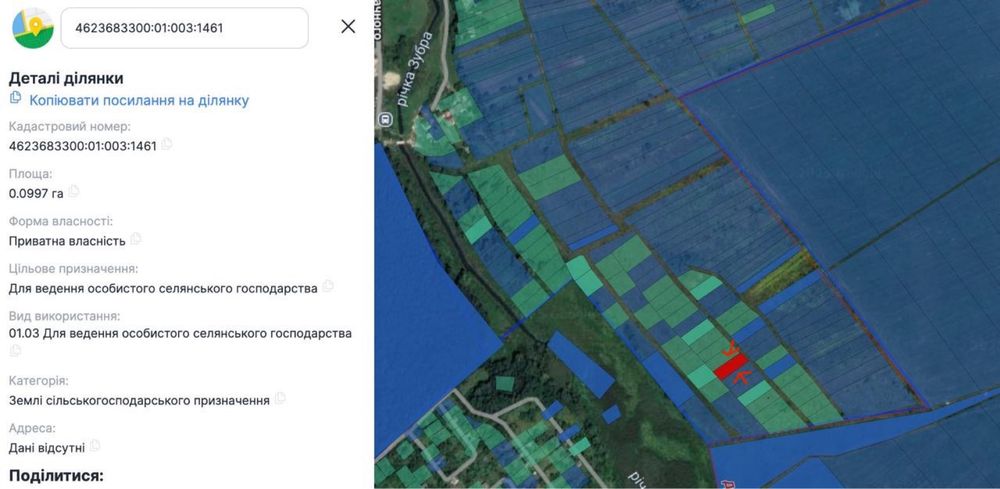Click the 'Площа:' label
Viewport: 1000px width, 489px height.
point(31,173)
